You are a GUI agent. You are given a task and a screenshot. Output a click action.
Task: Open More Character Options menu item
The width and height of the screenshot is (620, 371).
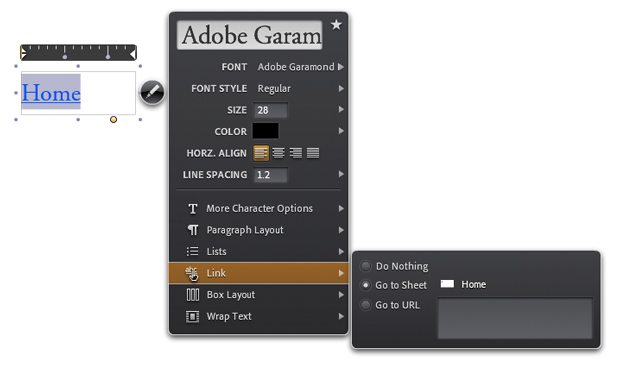click(x=259, y=208)
